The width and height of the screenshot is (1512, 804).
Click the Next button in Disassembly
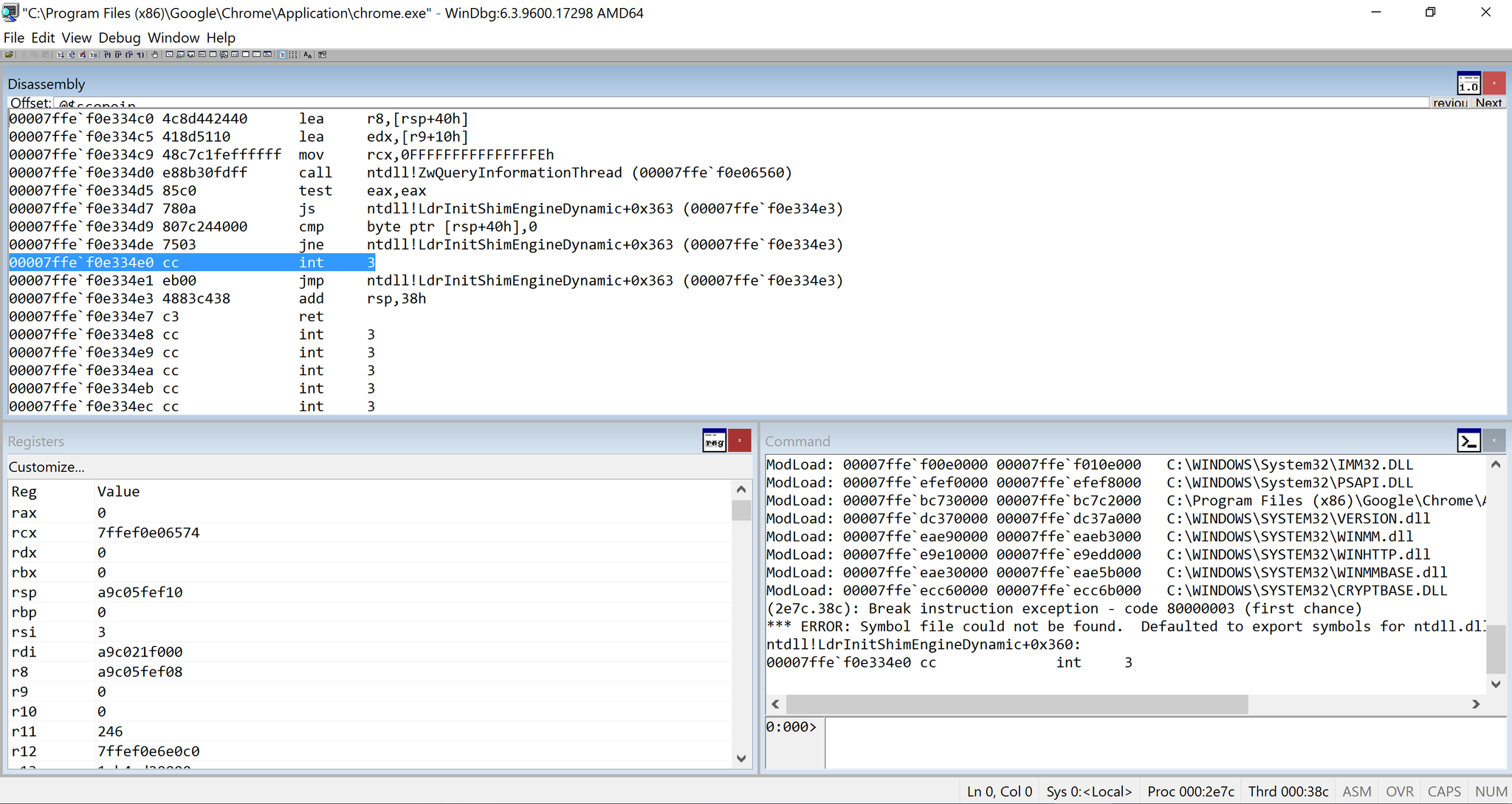(x=1488, y=103)
